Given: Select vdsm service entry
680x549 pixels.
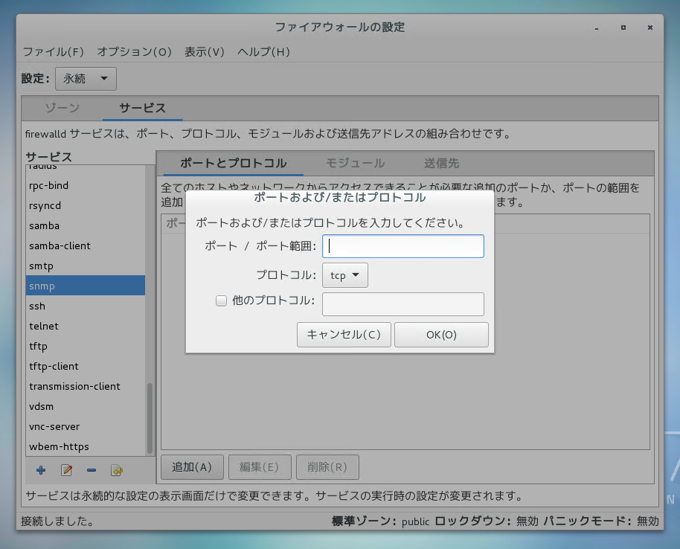Looking at the screenshot, I should [x=85, y=406].
